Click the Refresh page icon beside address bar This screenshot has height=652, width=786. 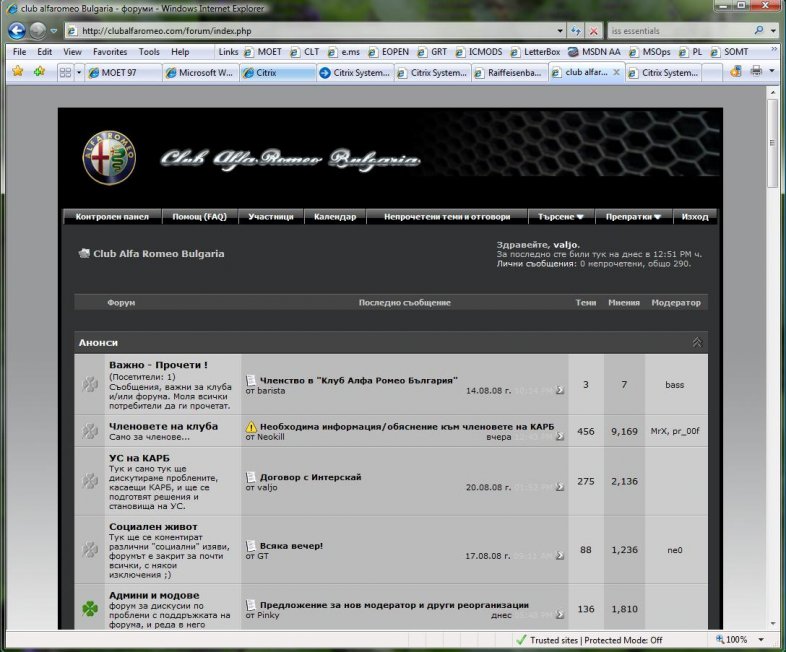[x=576, y=31]
